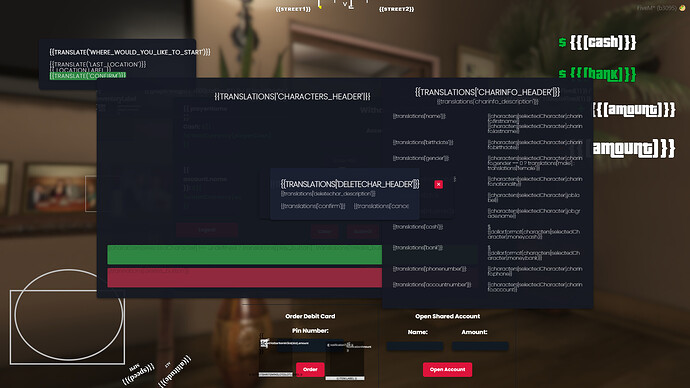Click the circular minimap outline

point(69,315)
